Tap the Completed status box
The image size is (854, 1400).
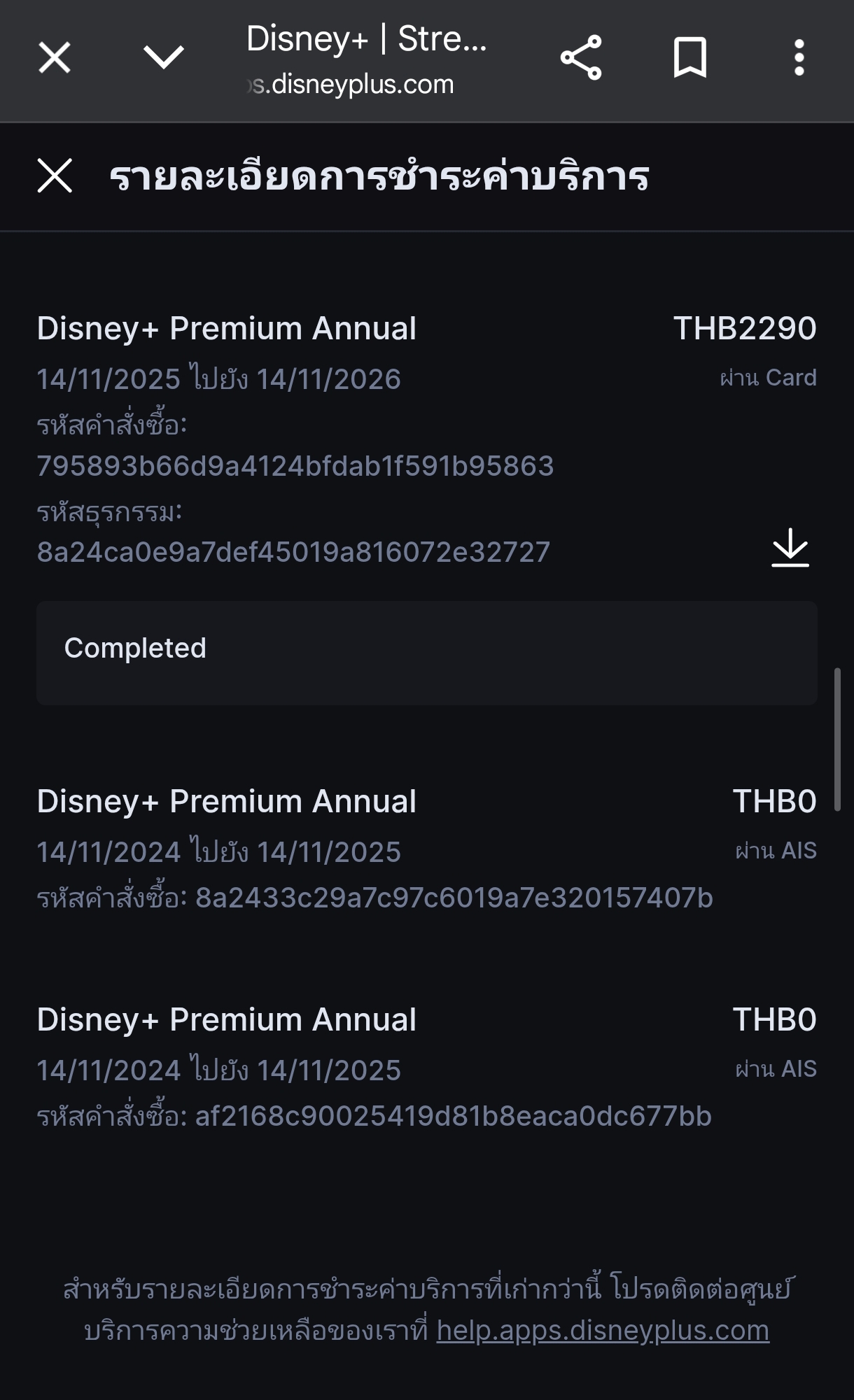coord(426,652)
